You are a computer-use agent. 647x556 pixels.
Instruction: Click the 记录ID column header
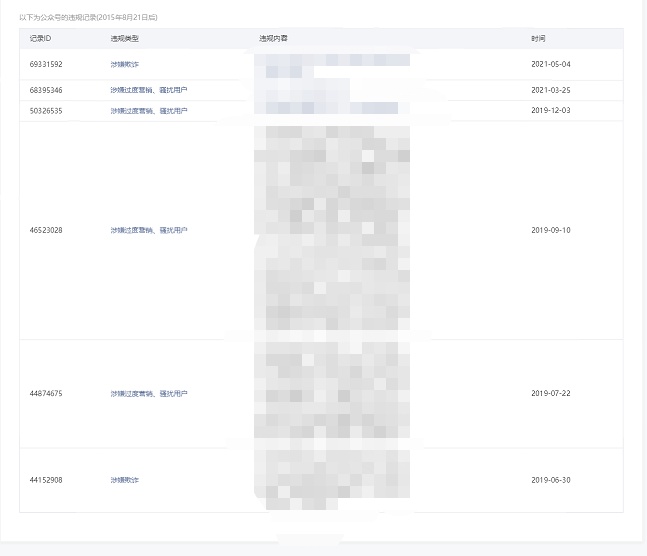coord(41,38)
